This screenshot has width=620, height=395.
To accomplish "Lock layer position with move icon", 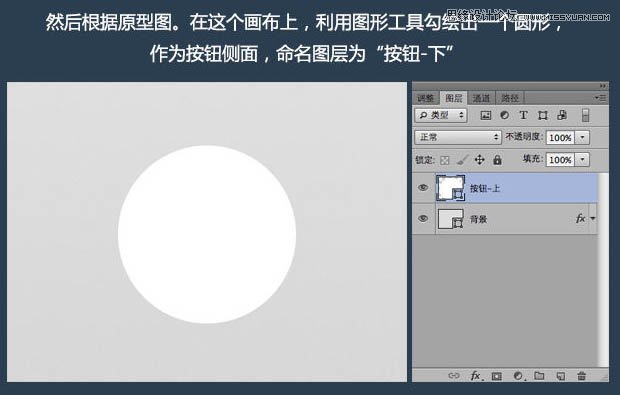I will click(x=480, y=159).
